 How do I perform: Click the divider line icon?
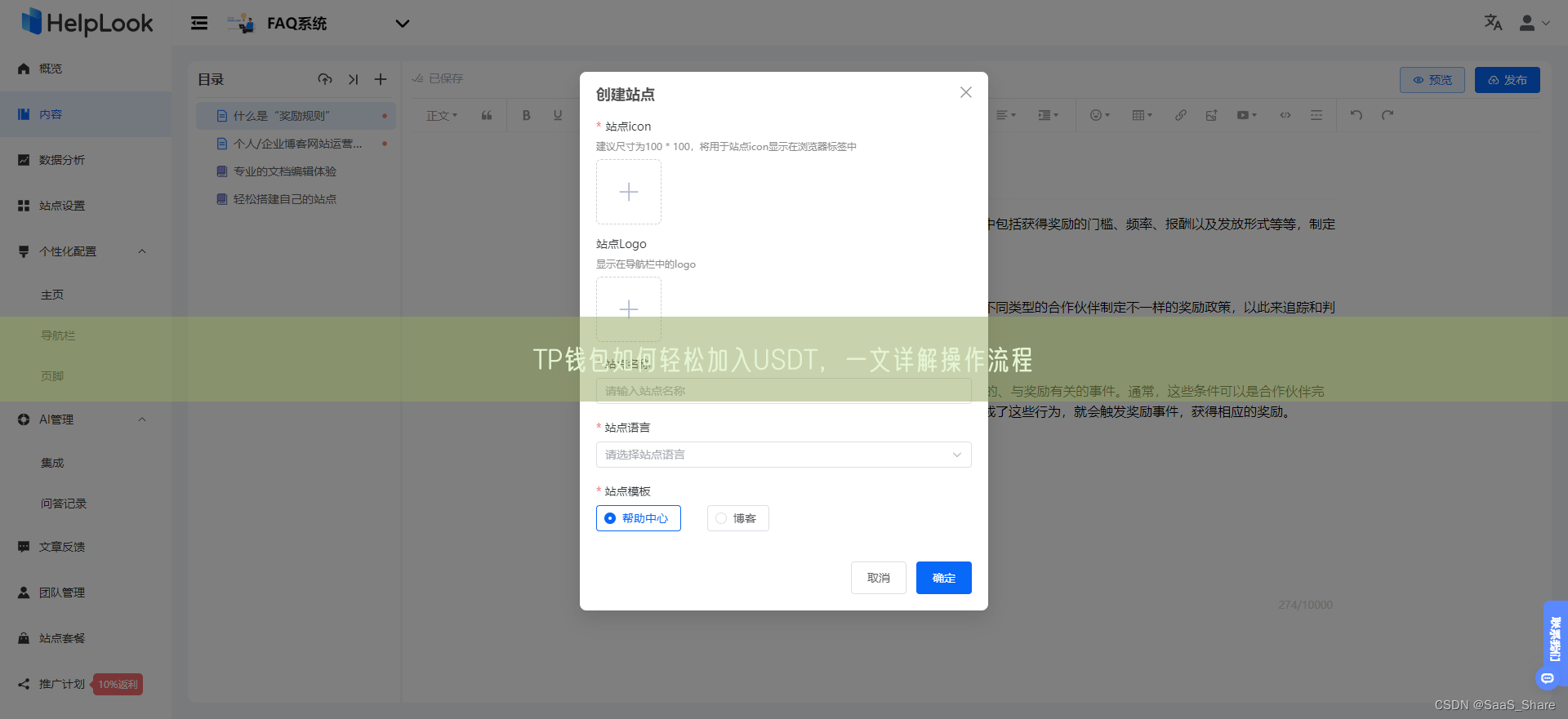[1316, 115]
